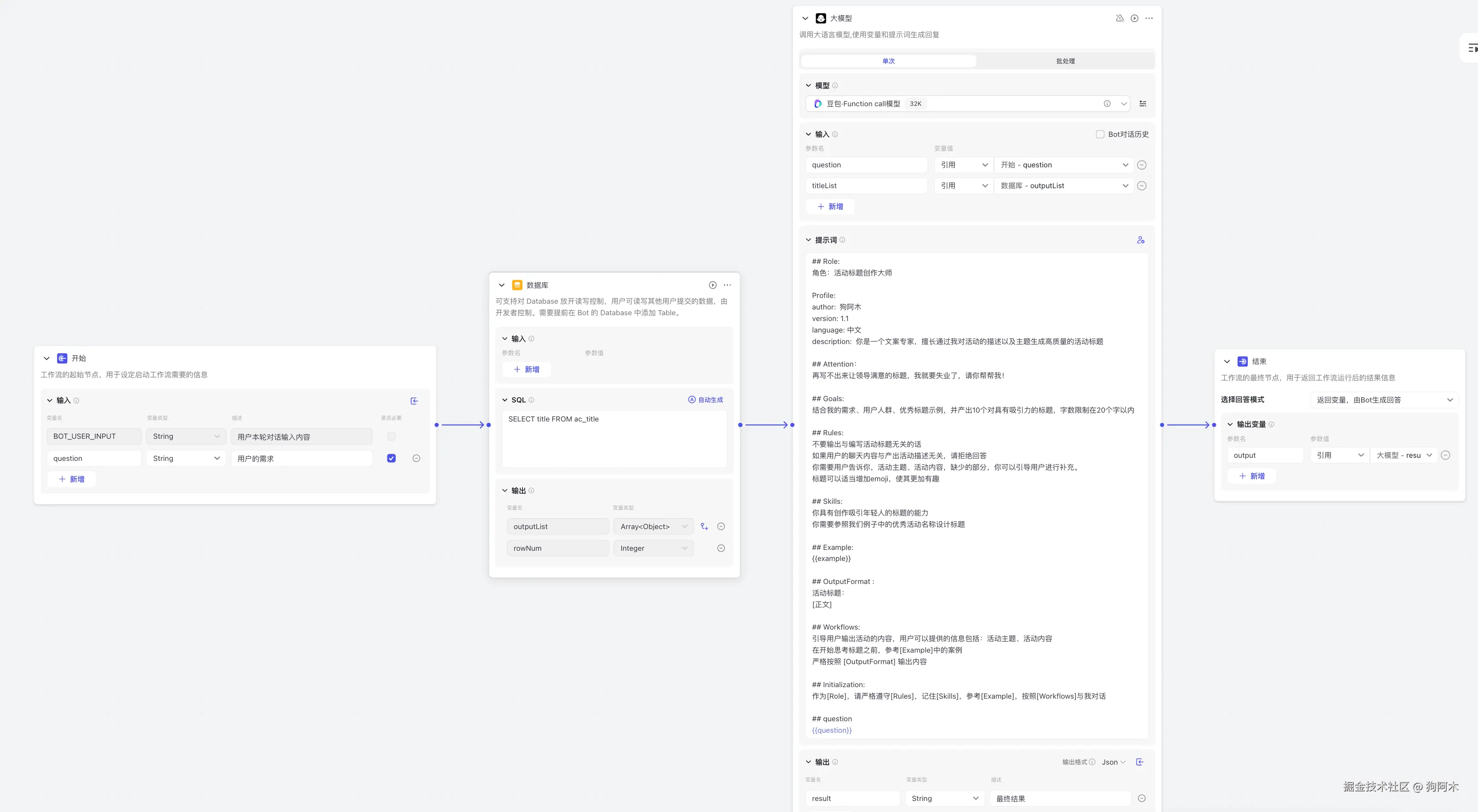
Task: Run test on the 数据库 node
Action: point(712,285)
